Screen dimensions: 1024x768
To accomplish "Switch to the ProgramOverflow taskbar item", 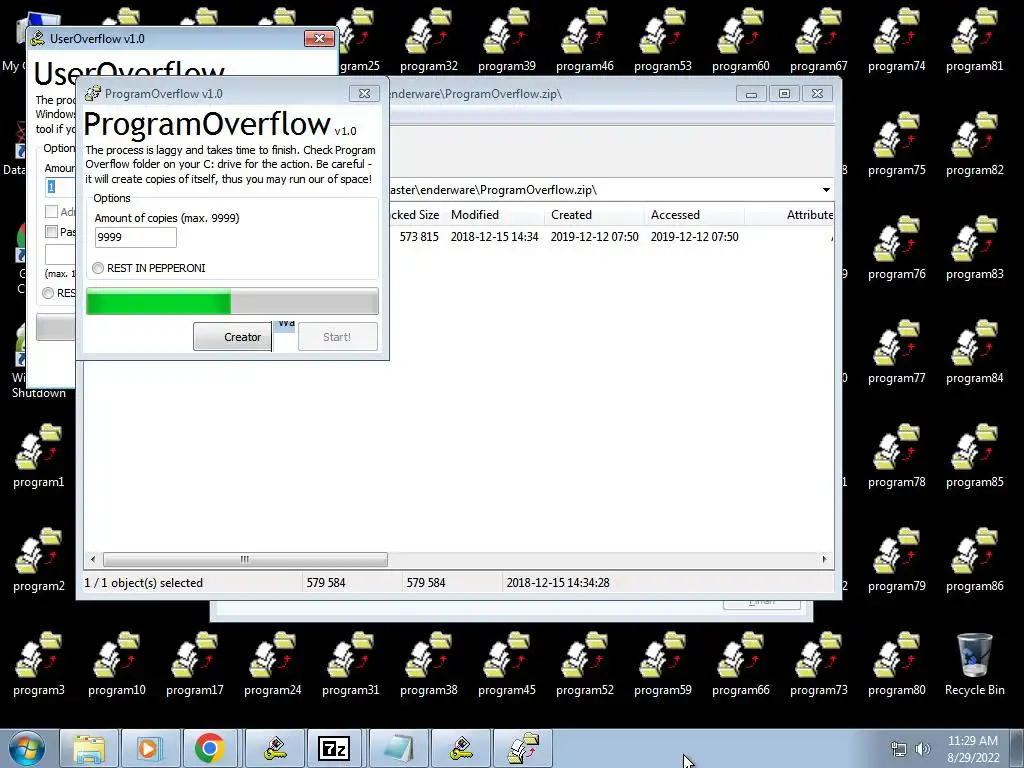I will [x=523, y=748].
